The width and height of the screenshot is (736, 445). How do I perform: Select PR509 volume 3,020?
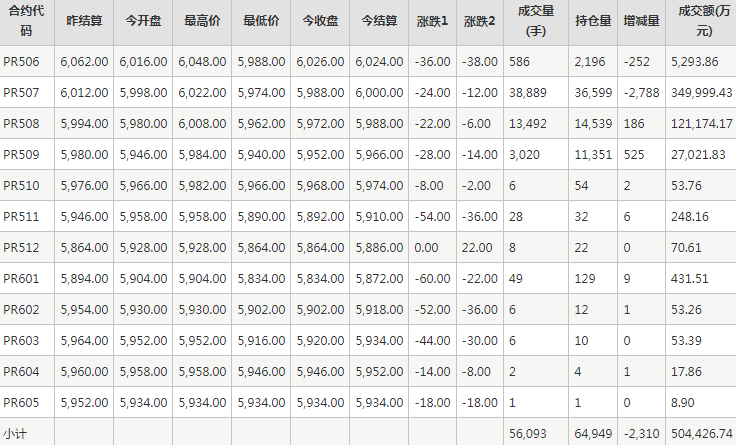coord(524,154)
